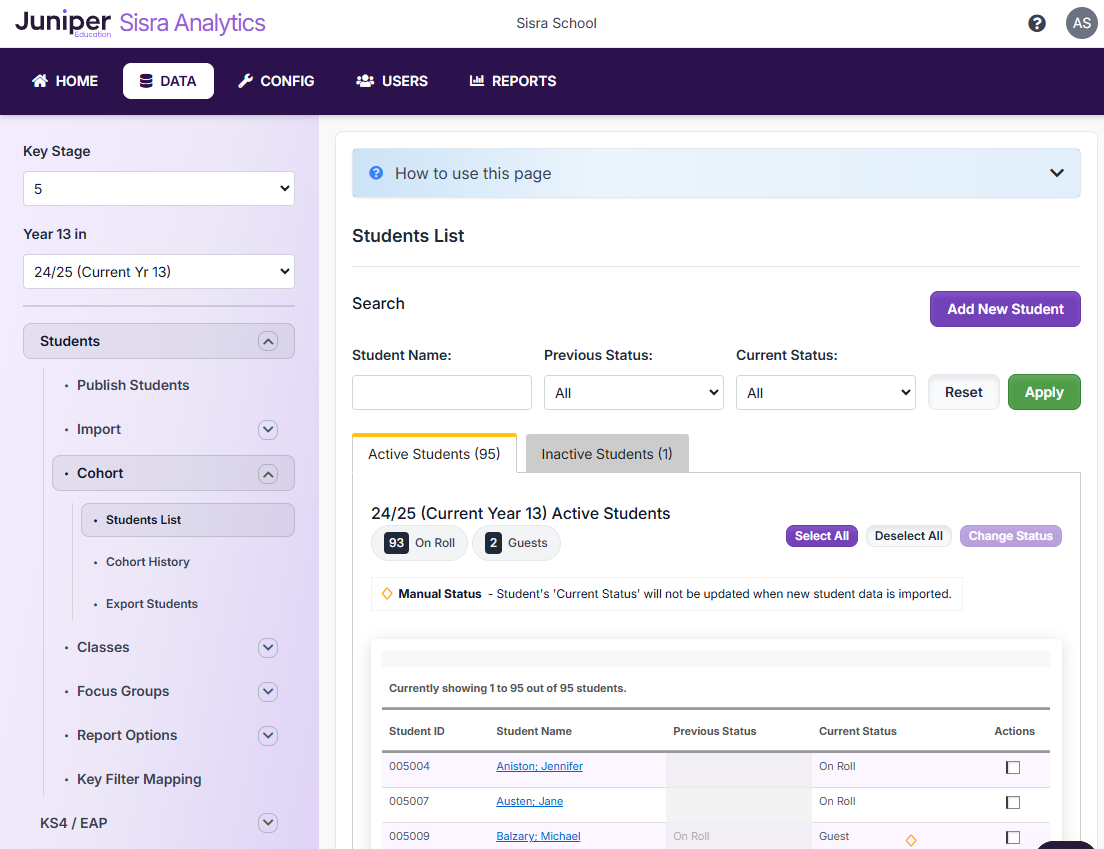Click the Add New Student button

click(1005, 309)
